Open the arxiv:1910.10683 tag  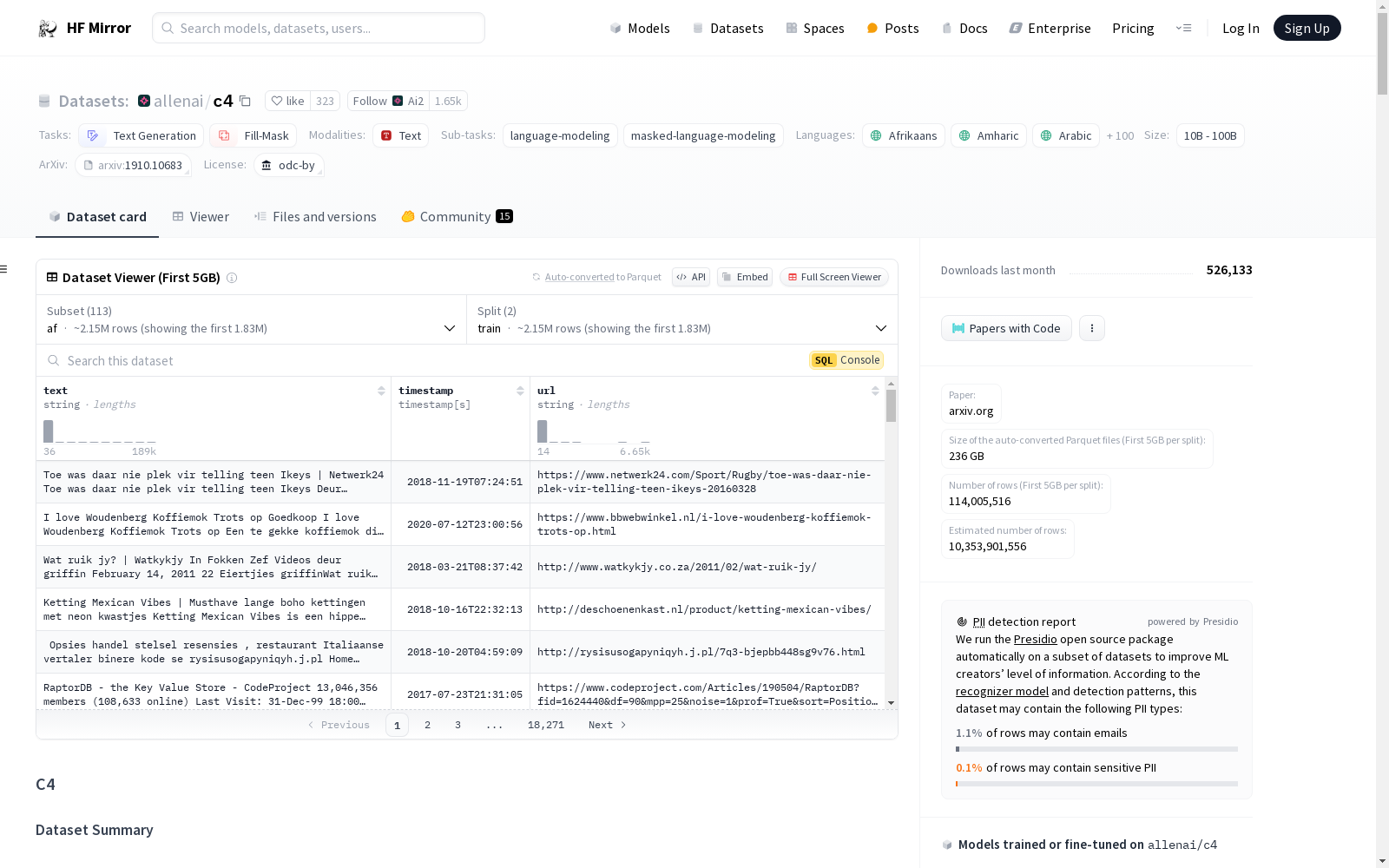point(133,165)
